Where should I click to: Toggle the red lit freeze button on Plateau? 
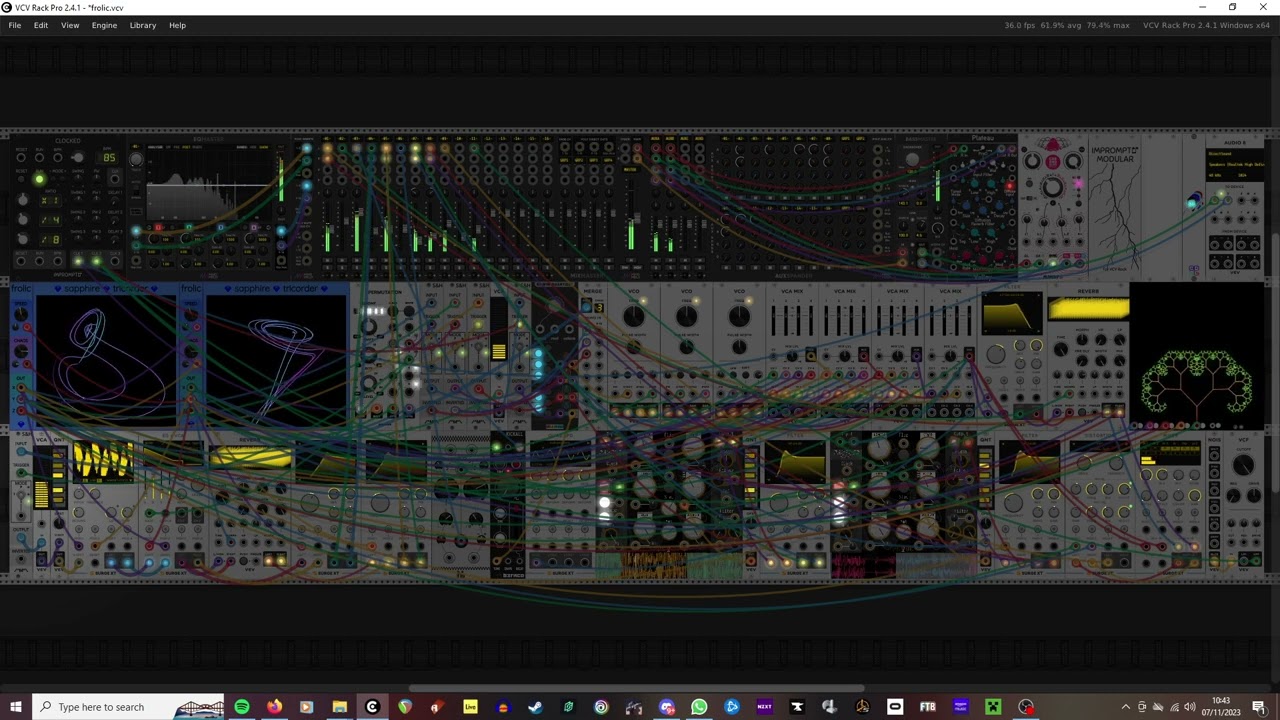(1009, 186)
